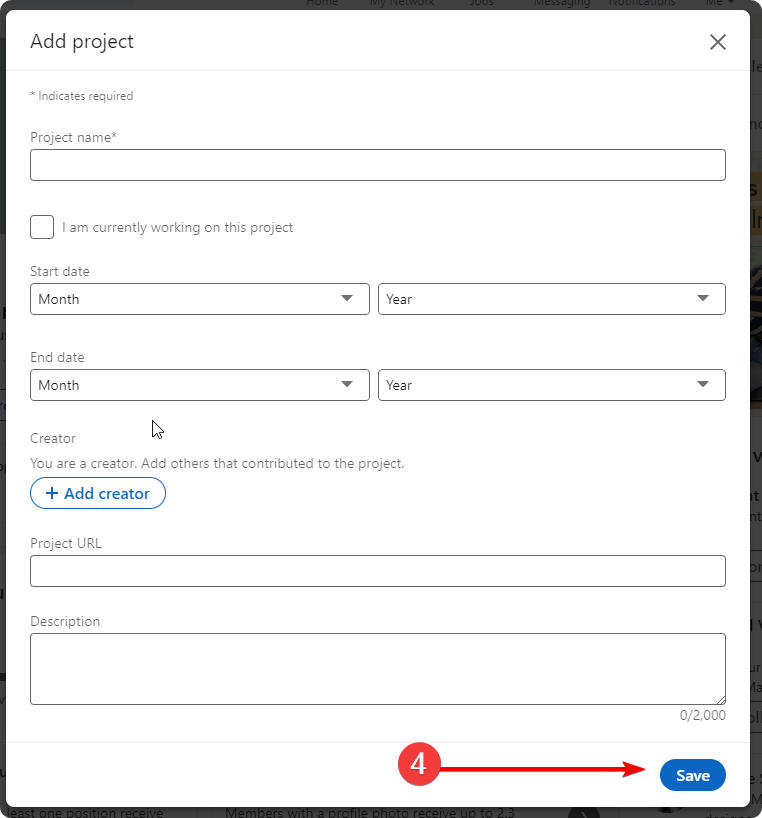Close the Add project dialog

coord(717,42)
